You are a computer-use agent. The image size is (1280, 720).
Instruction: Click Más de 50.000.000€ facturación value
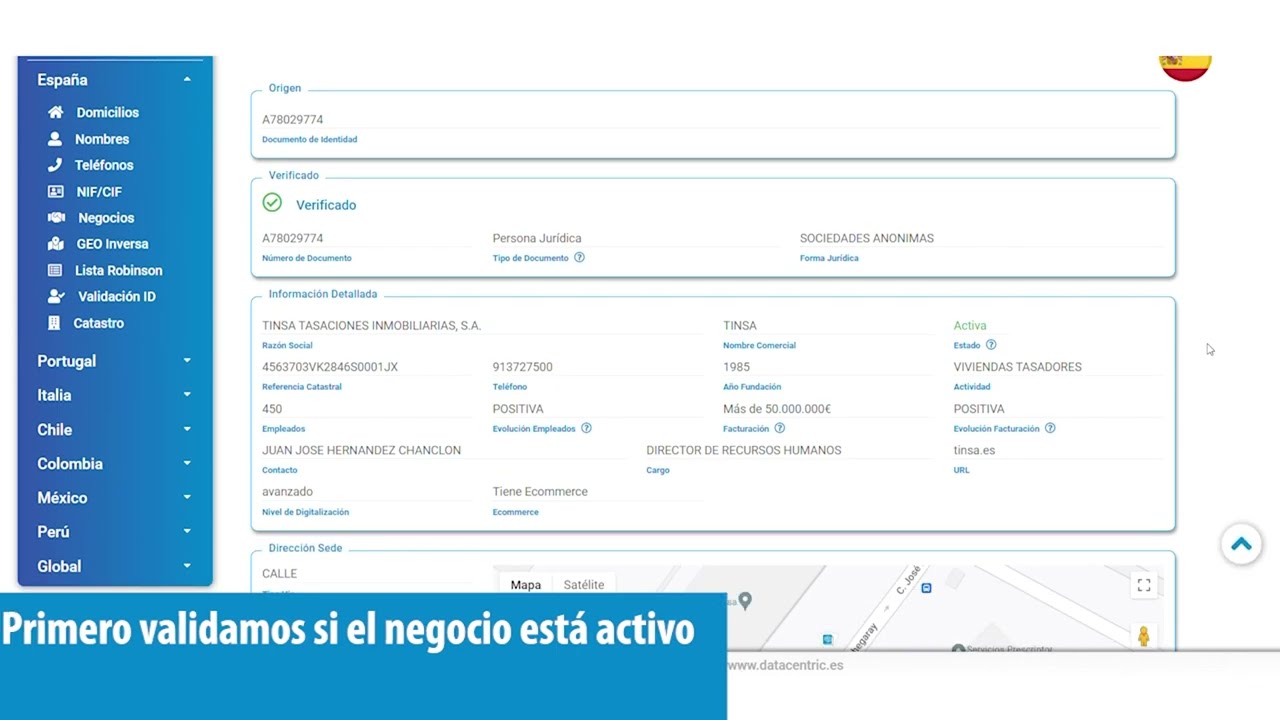777,409
